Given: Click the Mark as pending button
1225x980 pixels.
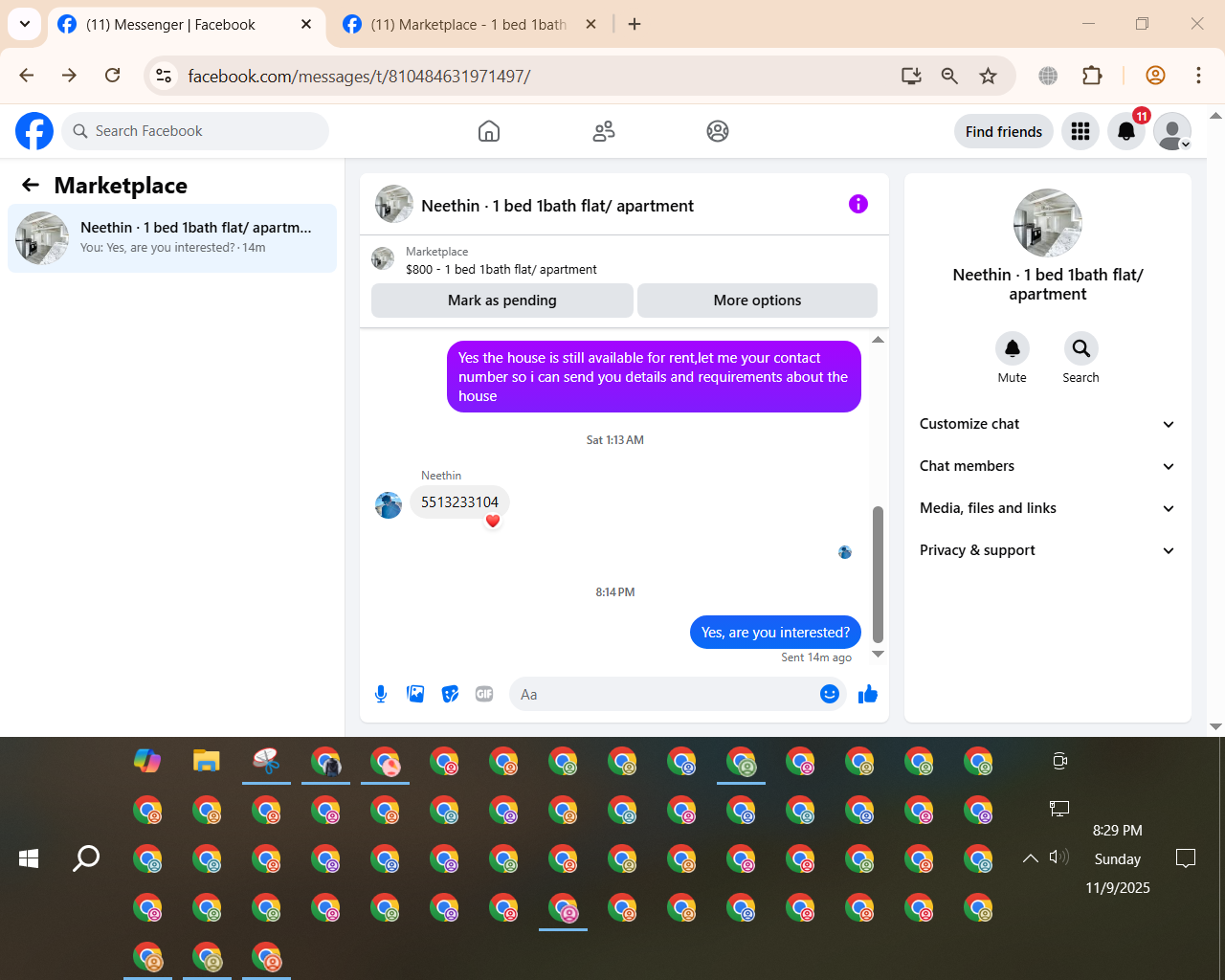Looking at the screenshot, I should pyautogui.click(x=502, y=301).
